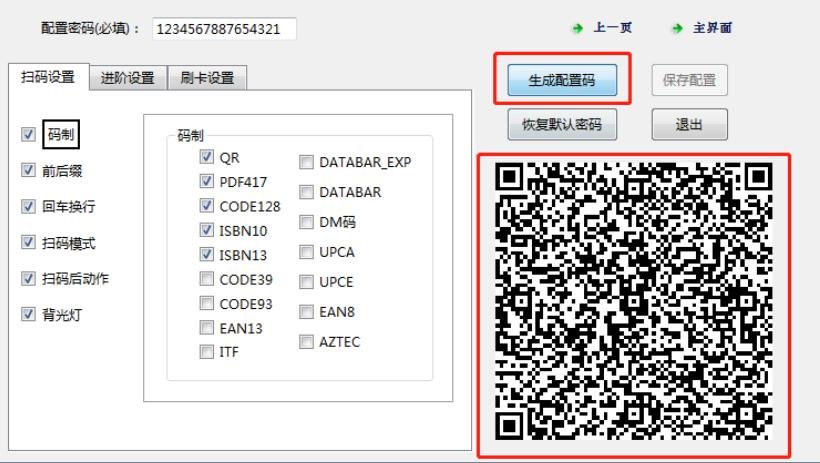
Task: Enable the CODE93 checkbox
Action: click(207, 303)
